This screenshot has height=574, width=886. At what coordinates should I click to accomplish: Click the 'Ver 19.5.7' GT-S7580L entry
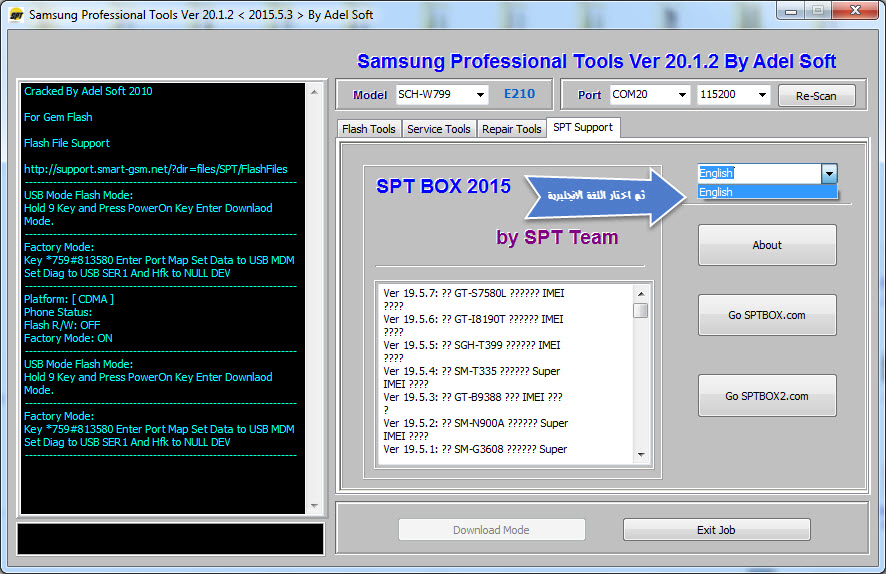pos(474,299)
